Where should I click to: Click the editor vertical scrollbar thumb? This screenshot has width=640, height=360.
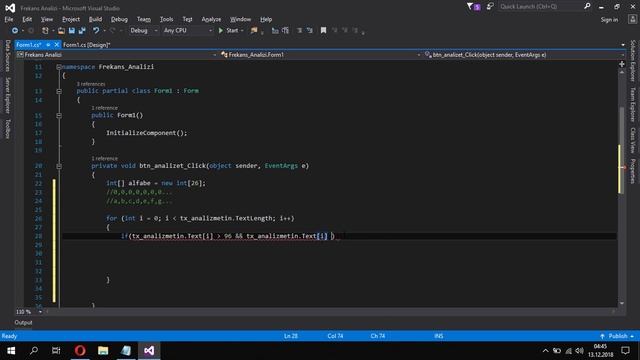coord(622,149)
